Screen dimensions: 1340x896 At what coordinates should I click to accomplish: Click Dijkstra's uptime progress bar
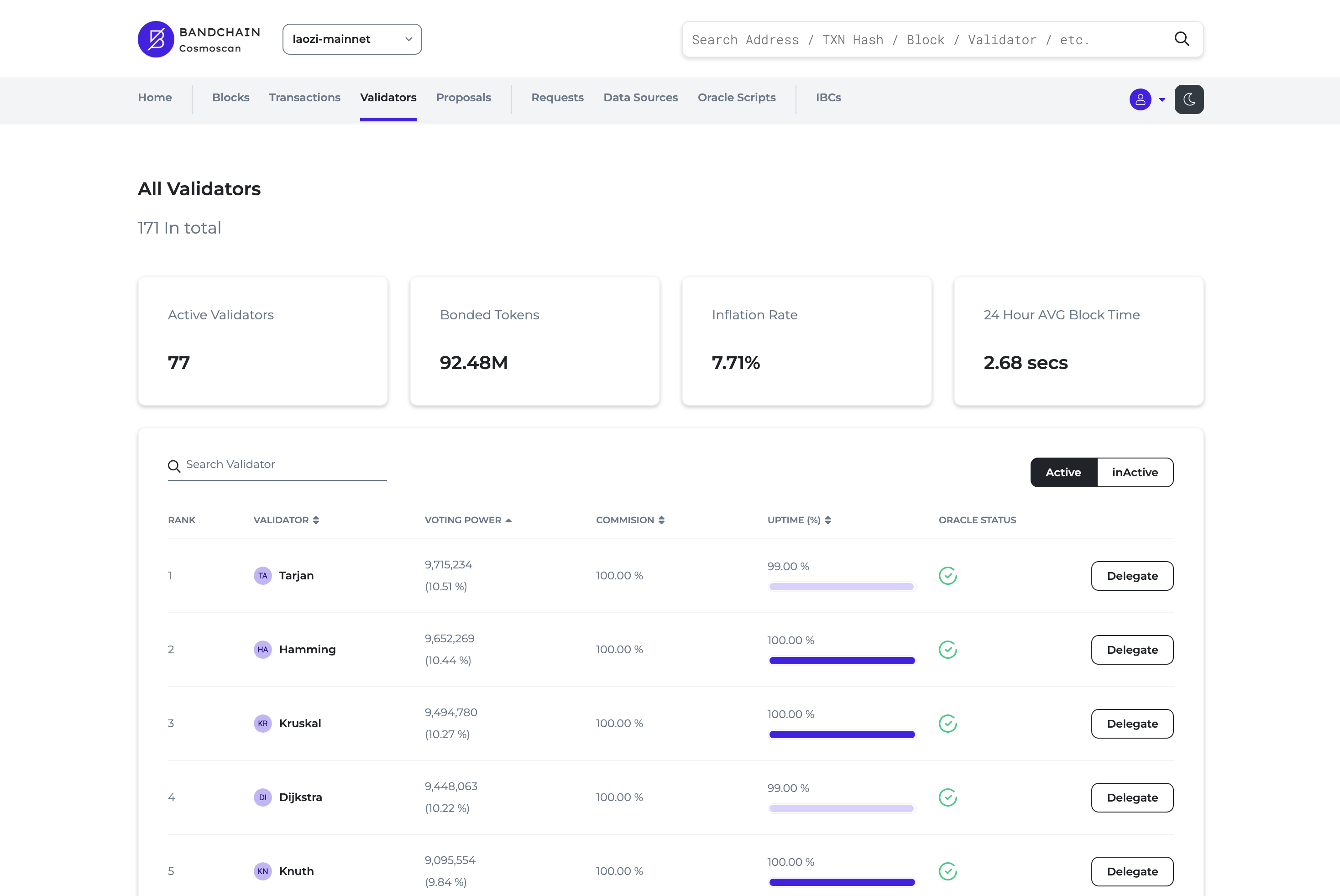842,808
